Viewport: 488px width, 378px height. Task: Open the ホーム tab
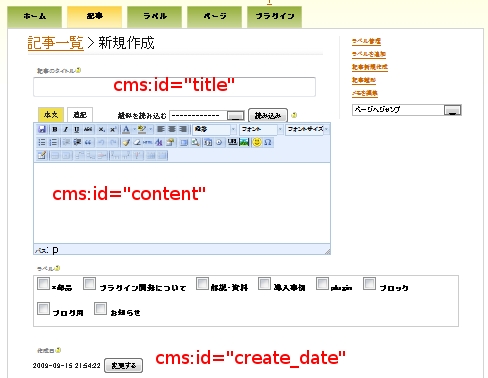click(35, 17)
